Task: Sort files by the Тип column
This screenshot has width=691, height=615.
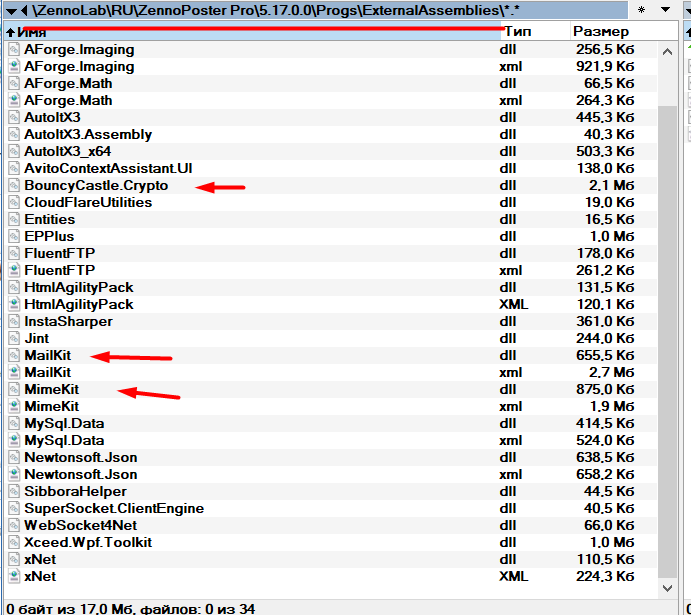Action: pos(536,32)
